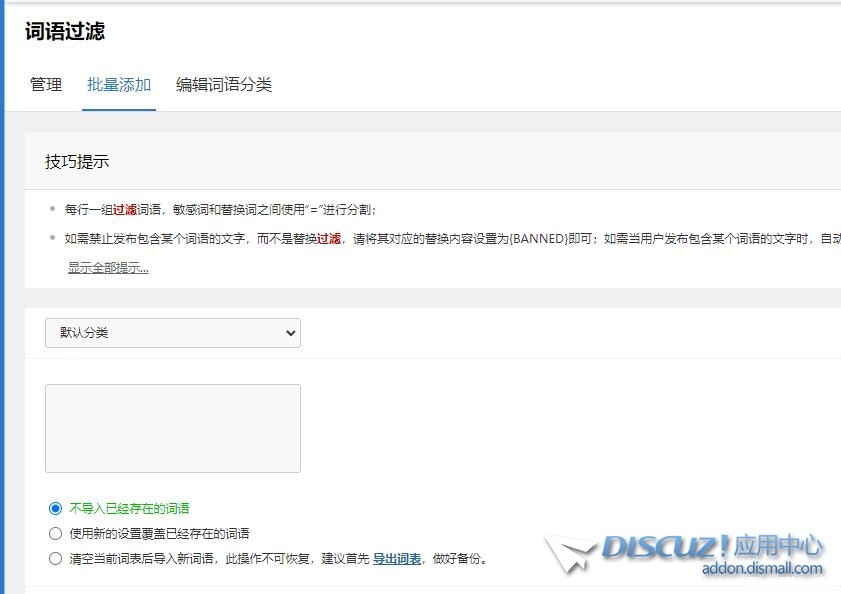Click the 词语过滤 page title
The height and width of the screenshot is (594, 841).
tap(65, 31)
